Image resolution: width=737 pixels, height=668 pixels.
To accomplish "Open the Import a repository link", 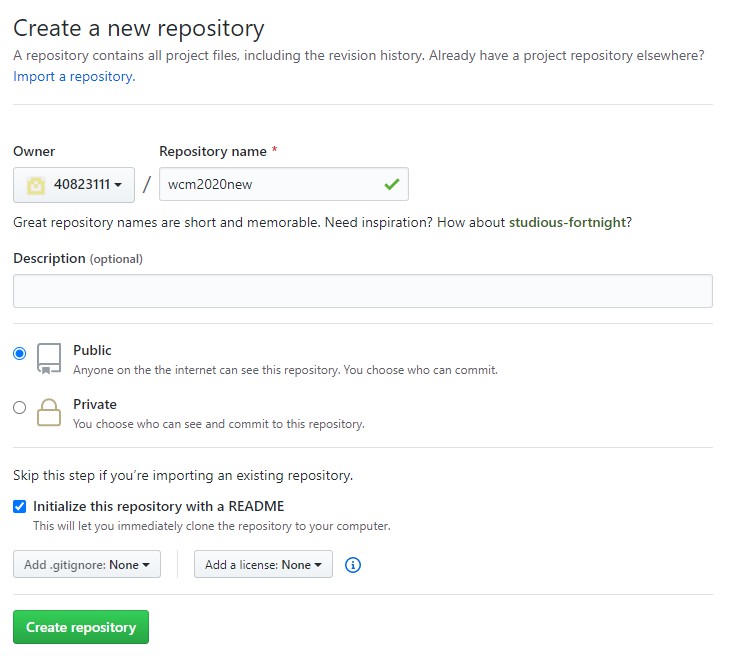I will (x=74, y=76).
